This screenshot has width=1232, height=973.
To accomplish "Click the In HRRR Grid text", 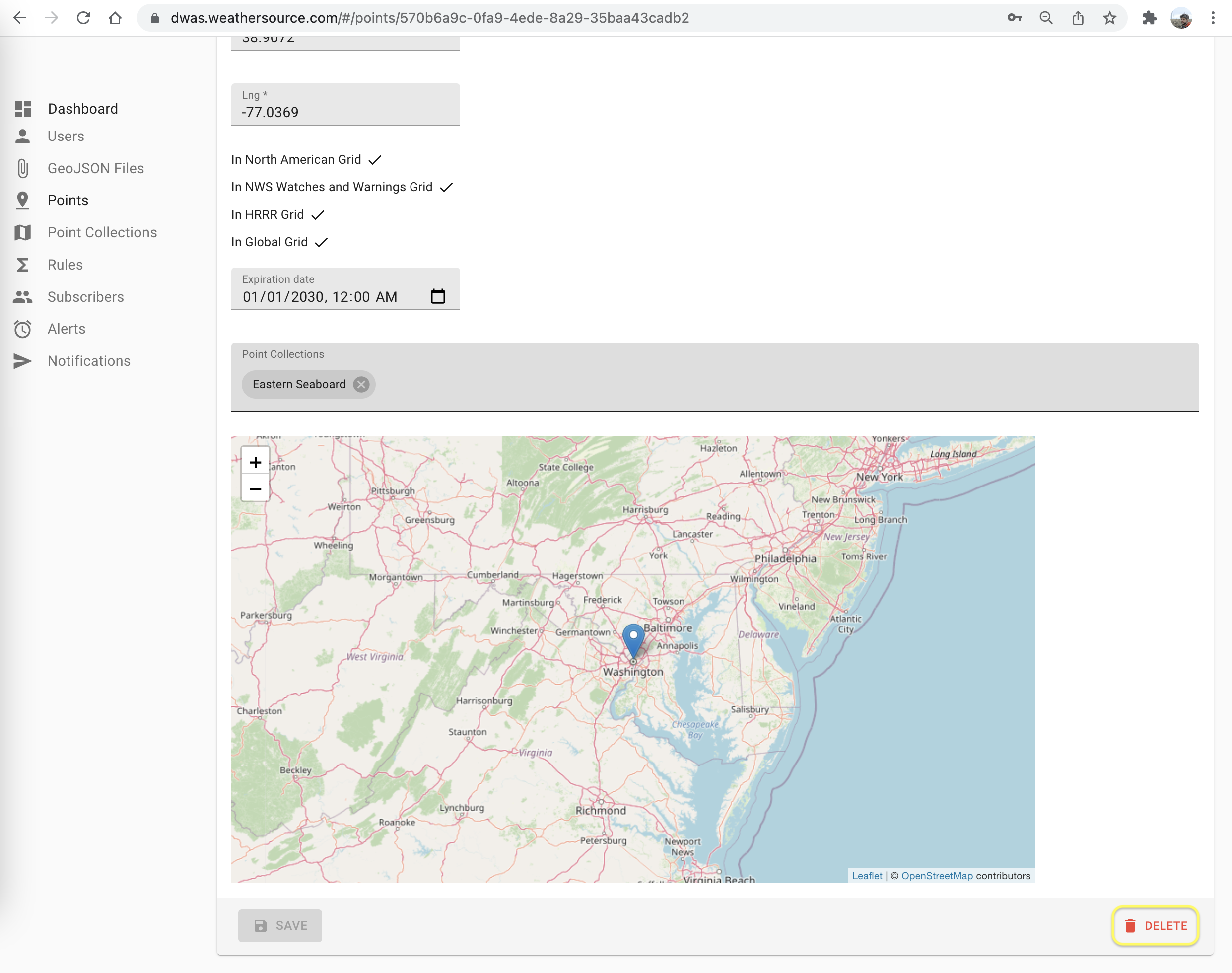I will point(268,215).
